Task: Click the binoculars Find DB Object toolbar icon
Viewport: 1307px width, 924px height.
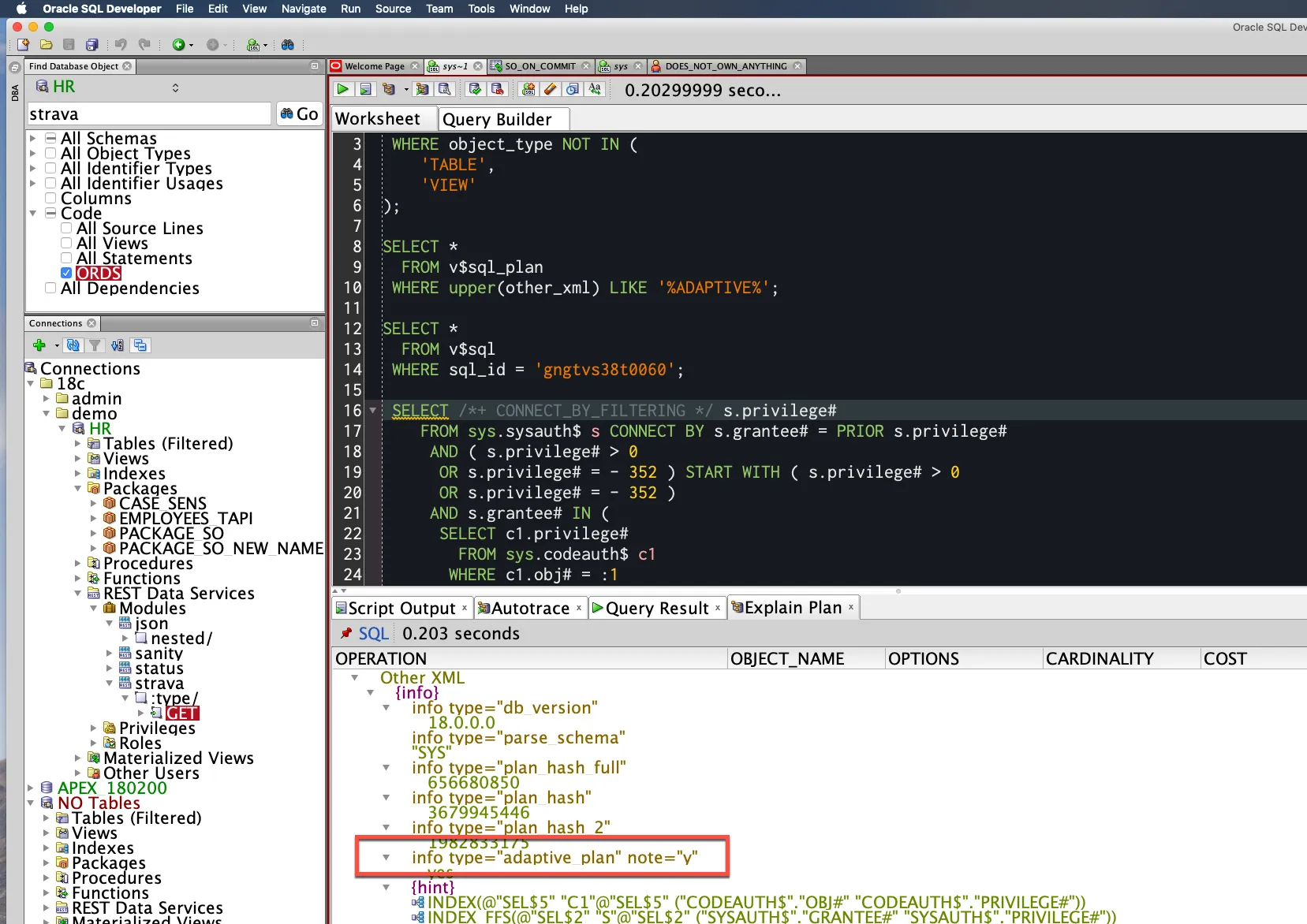Action: coord(288,45)
